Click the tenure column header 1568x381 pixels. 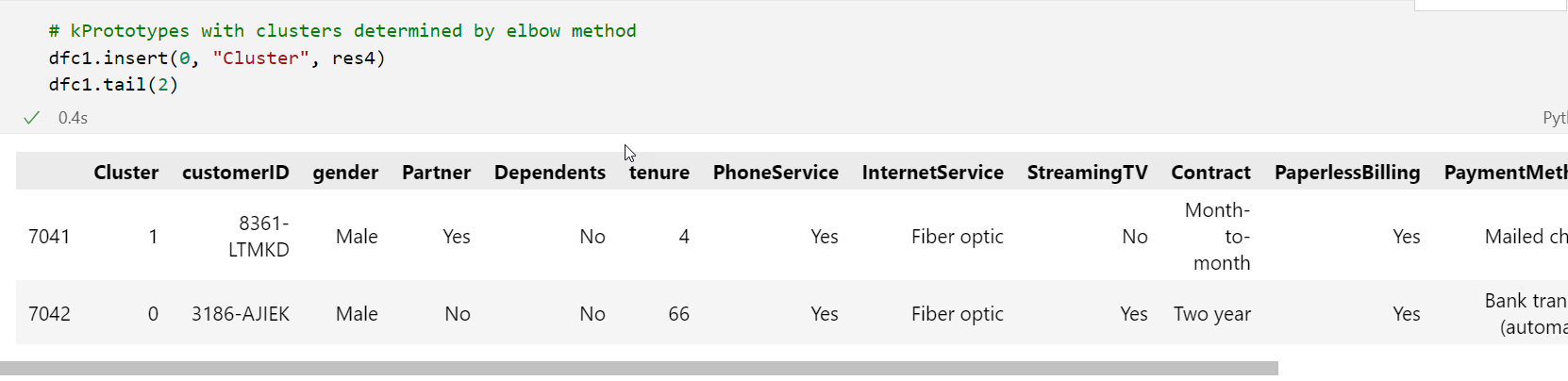tap(659, 173)
